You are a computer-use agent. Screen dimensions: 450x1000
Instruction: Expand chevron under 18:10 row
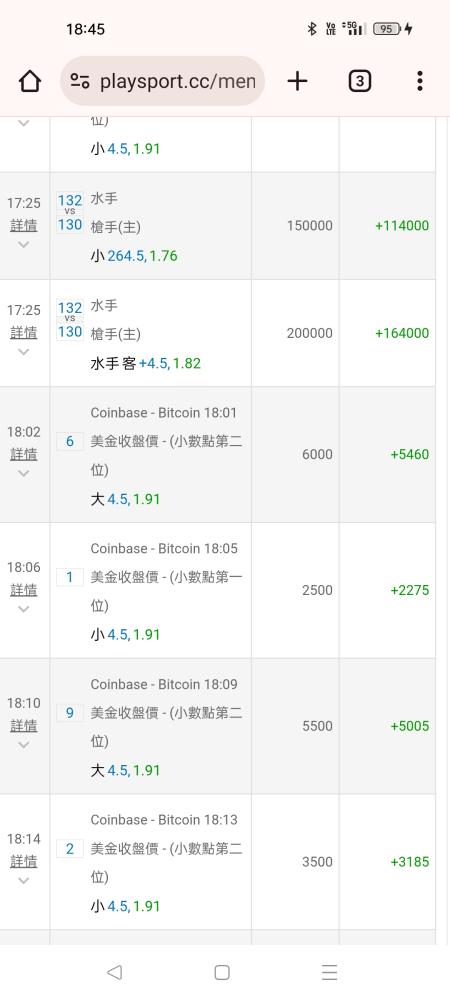point(24,745)
